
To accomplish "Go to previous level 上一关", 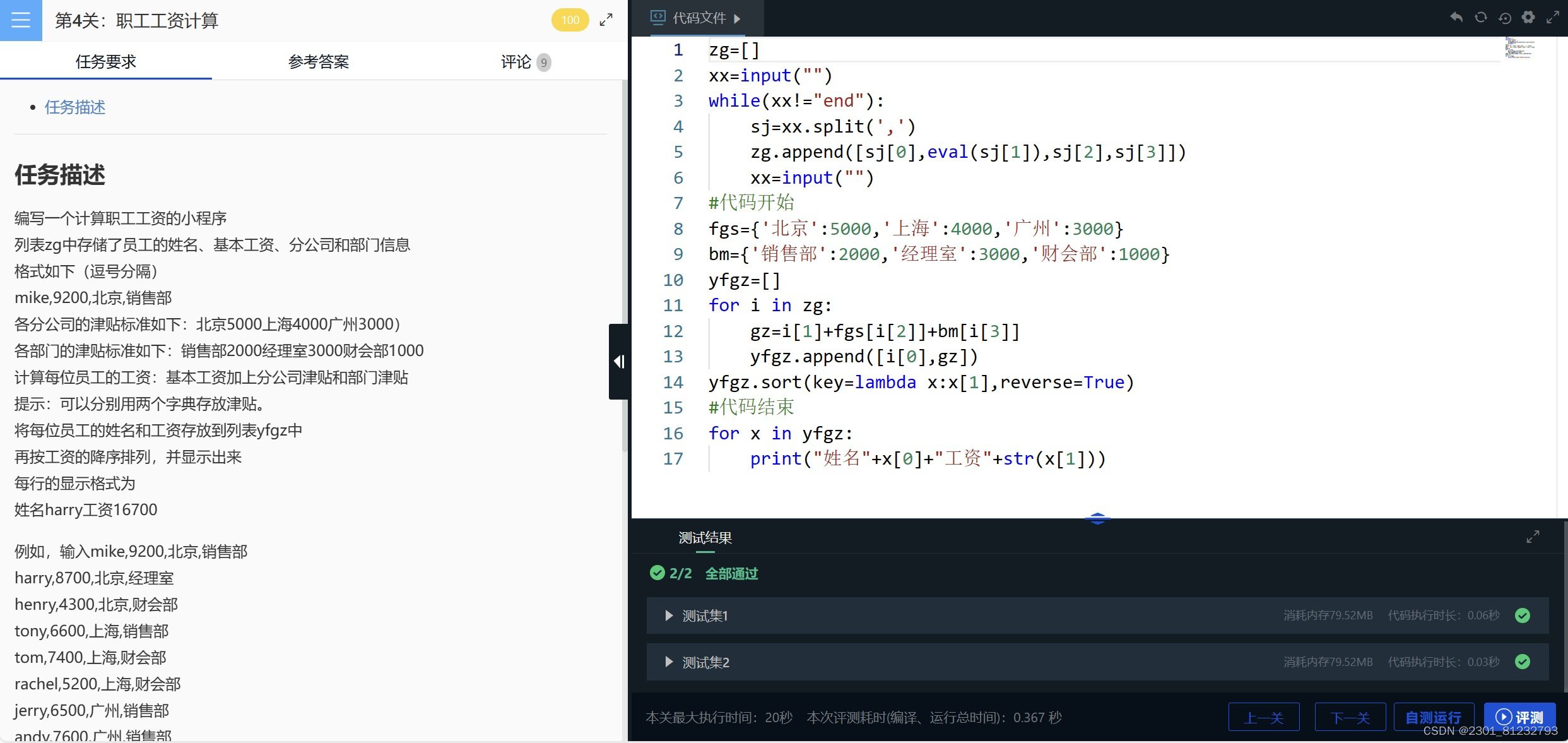I will click(x=1264, y=717).
